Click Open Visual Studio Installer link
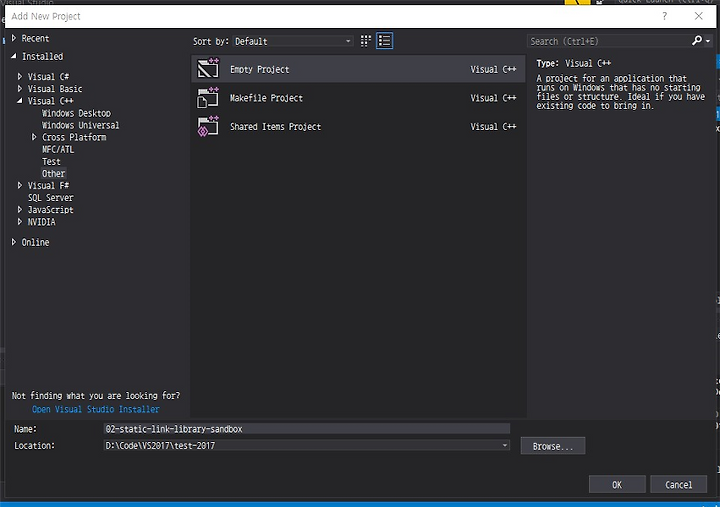This screenshot has width=720, height=507. point(96,409)
